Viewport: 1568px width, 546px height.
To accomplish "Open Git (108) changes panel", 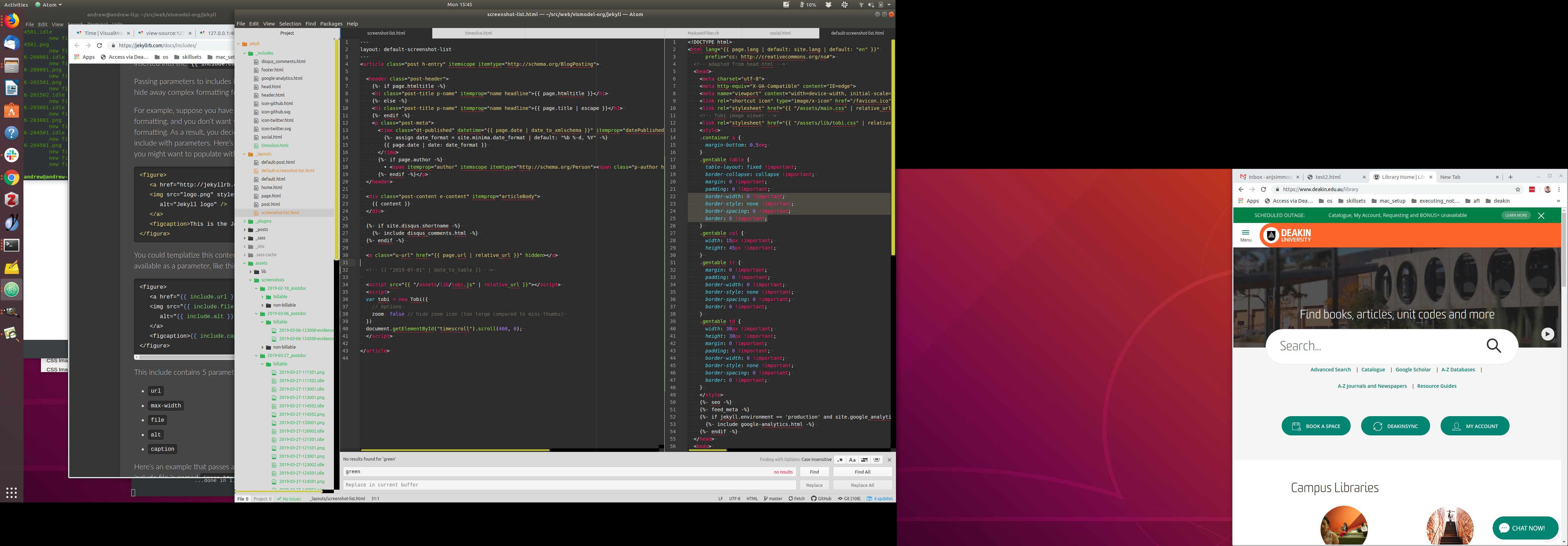I will coord(848,498).
